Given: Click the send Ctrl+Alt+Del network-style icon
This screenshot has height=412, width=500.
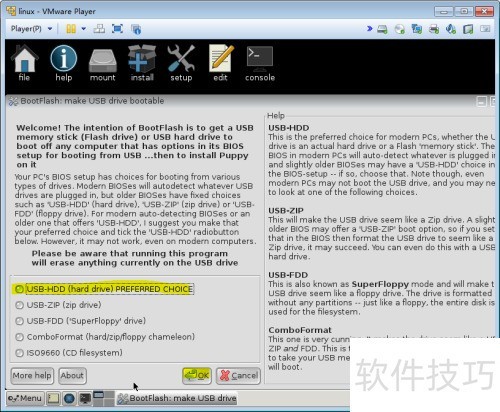Looking at the screenshot, I should point(99,29).
